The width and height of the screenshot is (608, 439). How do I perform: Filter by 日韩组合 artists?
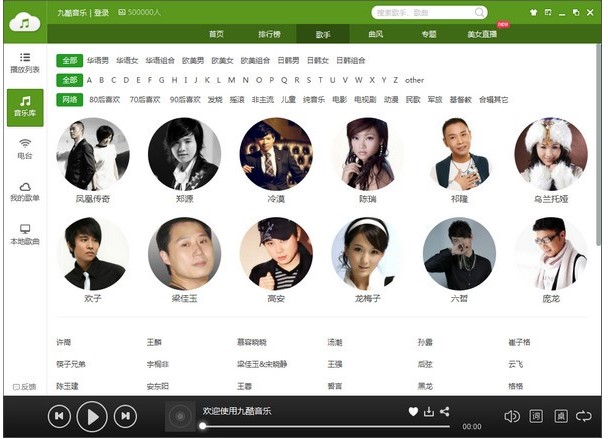[x=351, y=60]
